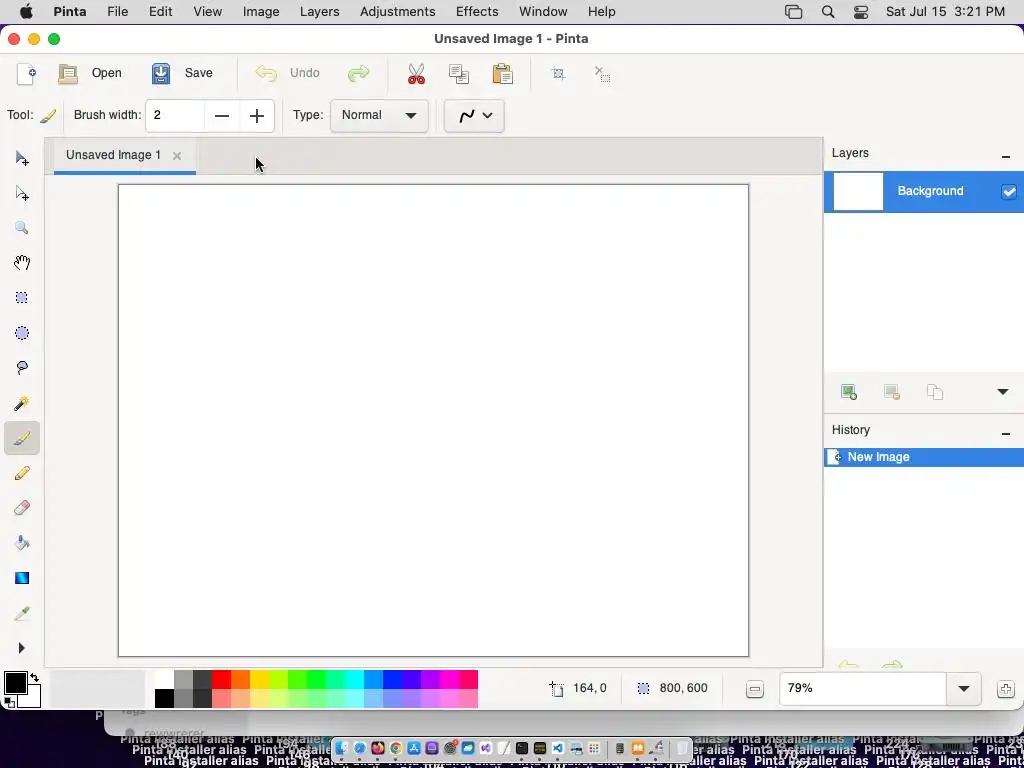Click the Copy icon in toolbar
Viewport: 1024px width, 768px height.
point(459,74)
